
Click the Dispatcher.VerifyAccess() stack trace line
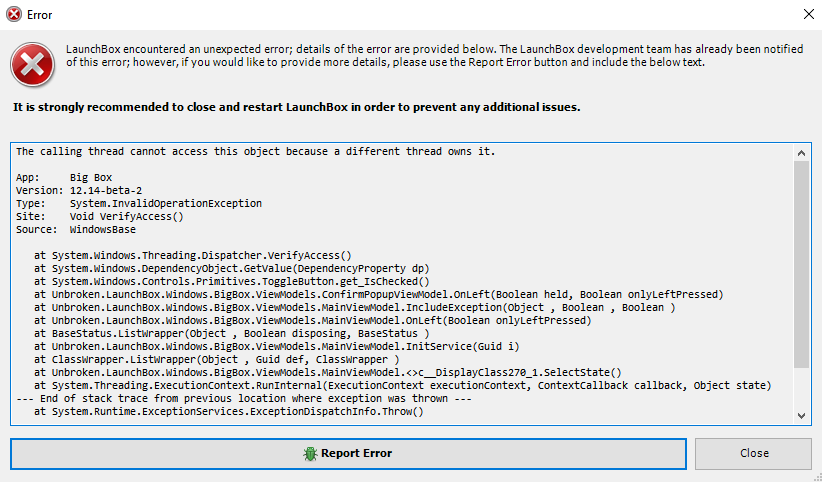point(193,255)
